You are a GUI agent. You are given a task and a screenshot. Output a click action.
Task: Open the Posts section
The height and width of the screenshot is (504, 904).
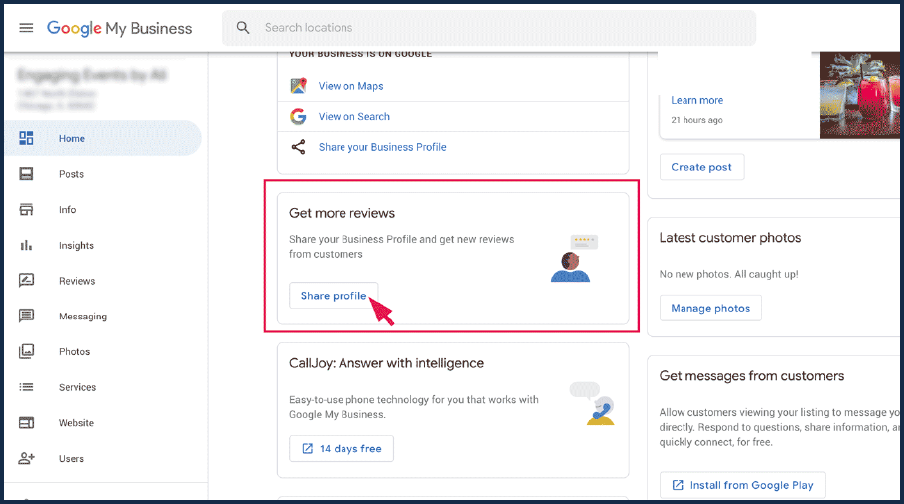coord(71,174)
